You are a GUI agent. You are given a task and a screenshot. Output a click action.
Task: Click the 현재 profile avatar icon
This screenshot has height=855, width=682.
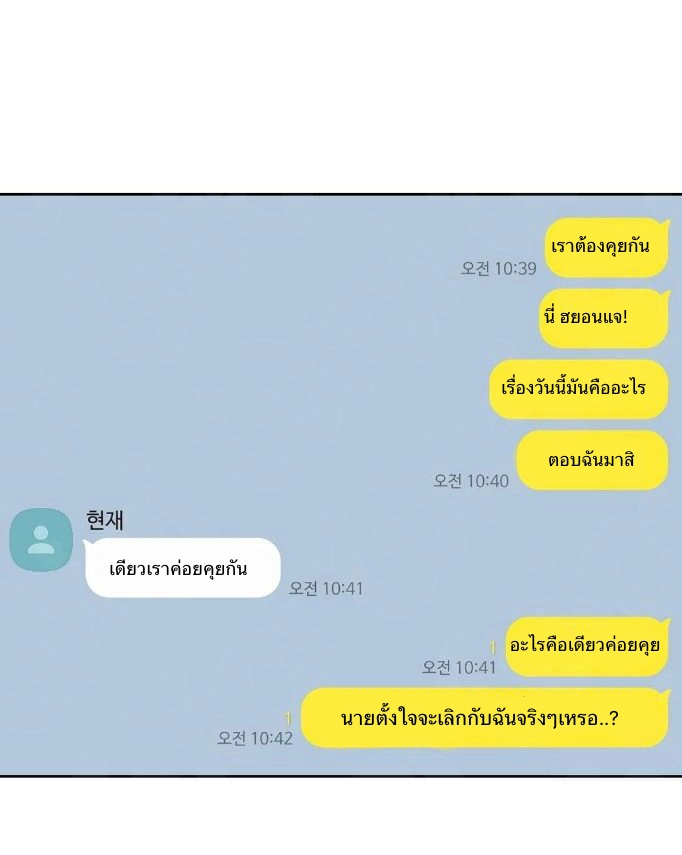pos(41,540)
